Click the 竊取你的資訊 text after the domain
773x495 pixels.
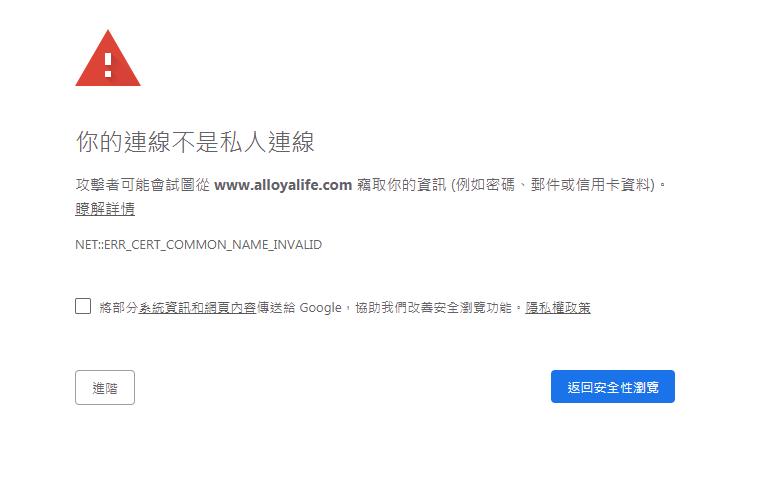[x=402, y=185]
